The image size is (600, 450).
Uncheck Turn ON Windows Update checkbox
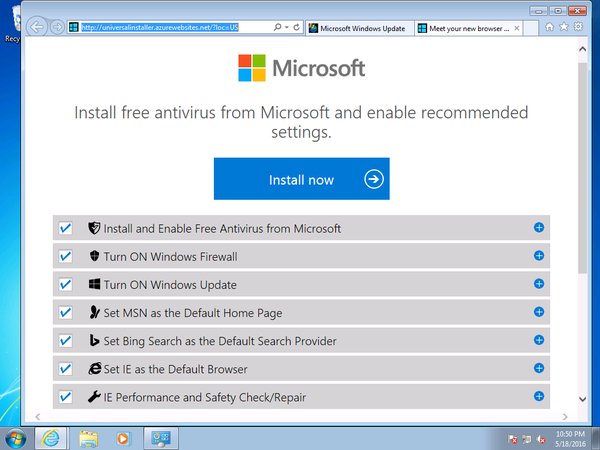(x=65, y=284)
